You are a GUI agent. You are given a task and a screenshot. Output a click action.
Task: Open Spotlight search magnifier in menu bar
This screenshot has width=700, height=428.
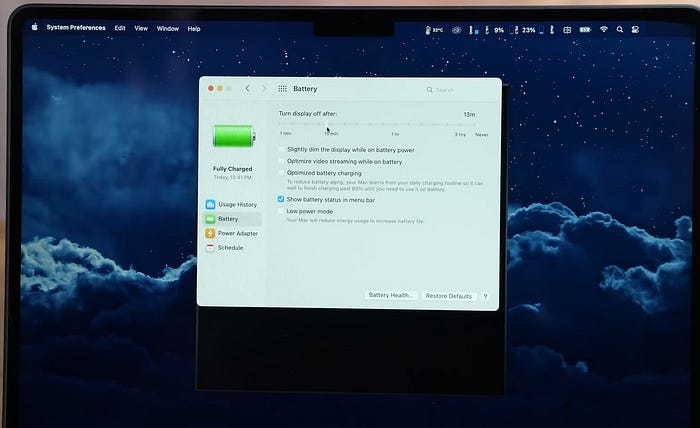pos(620,29)
